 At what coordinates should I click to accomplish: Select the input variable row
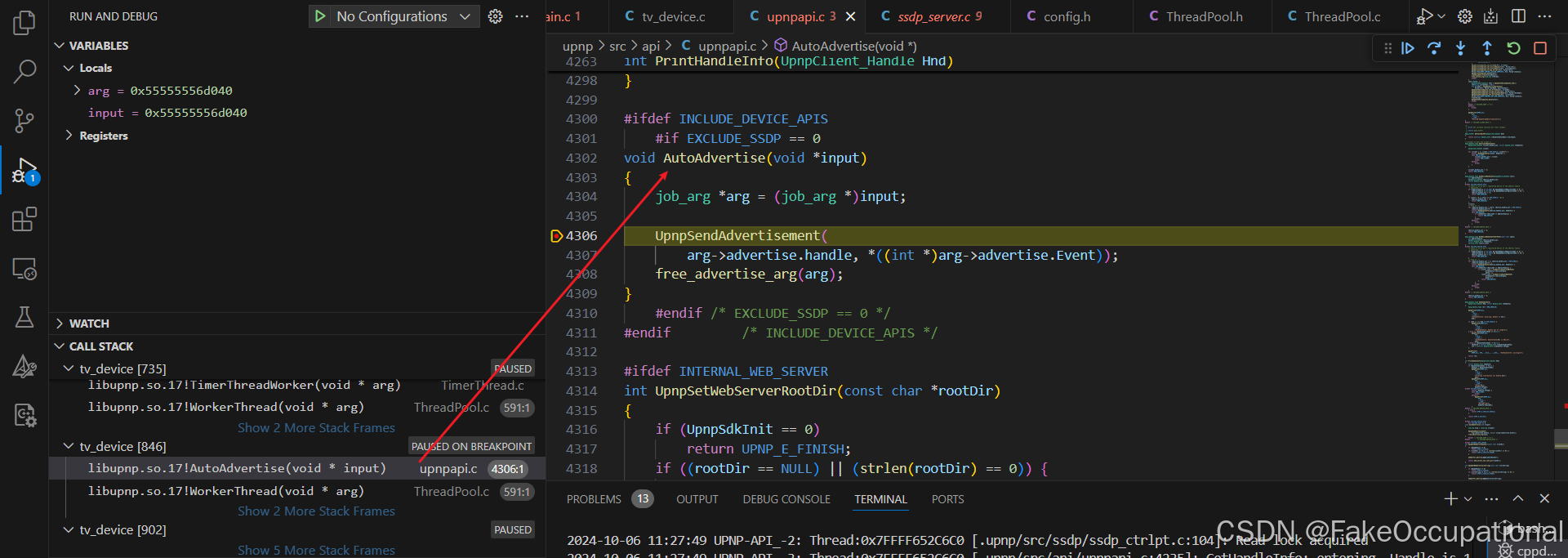coord(297,113)
